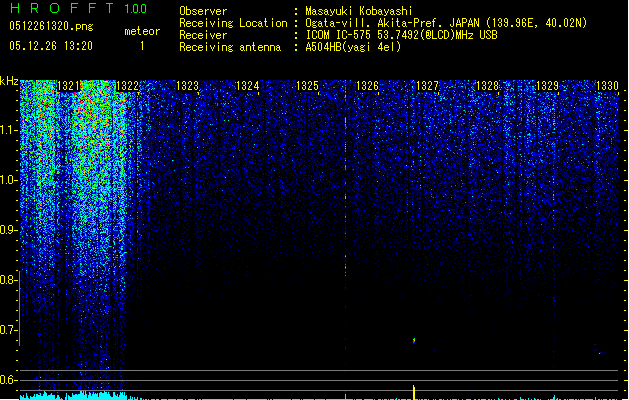Click the 1328 time marker
The height and width of the screenshot is (400, 629).
(487, 86)
